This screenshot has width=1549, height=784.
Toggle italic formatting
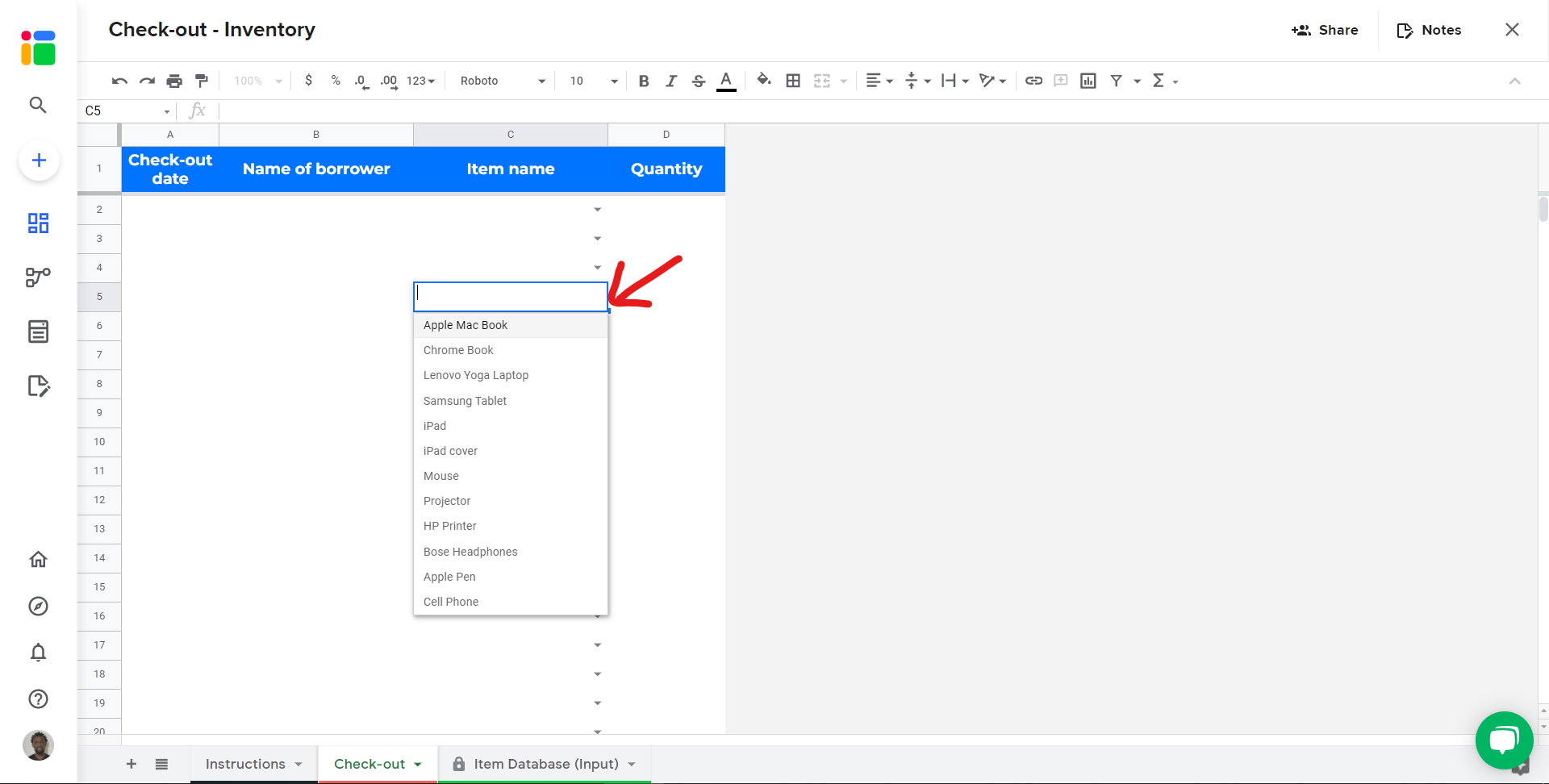point(670,81)
